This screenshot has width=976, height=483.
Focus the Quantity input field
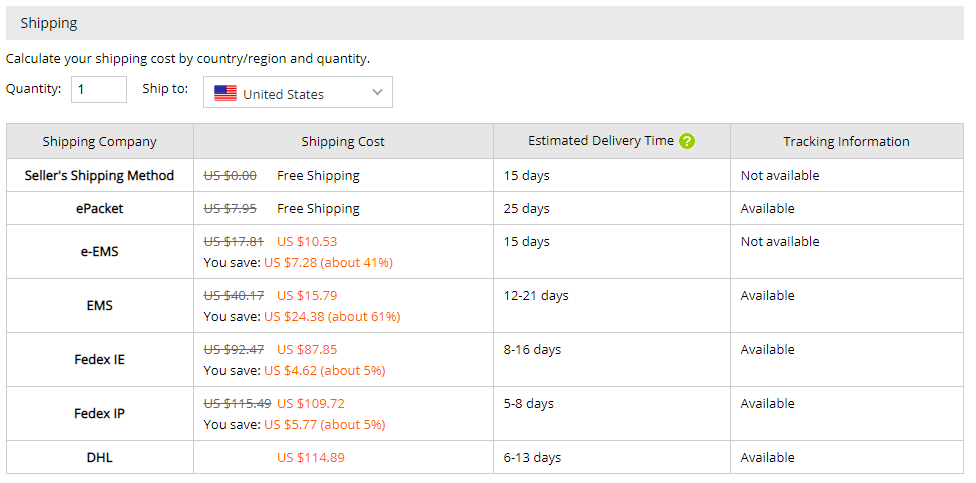coord(99,90)
